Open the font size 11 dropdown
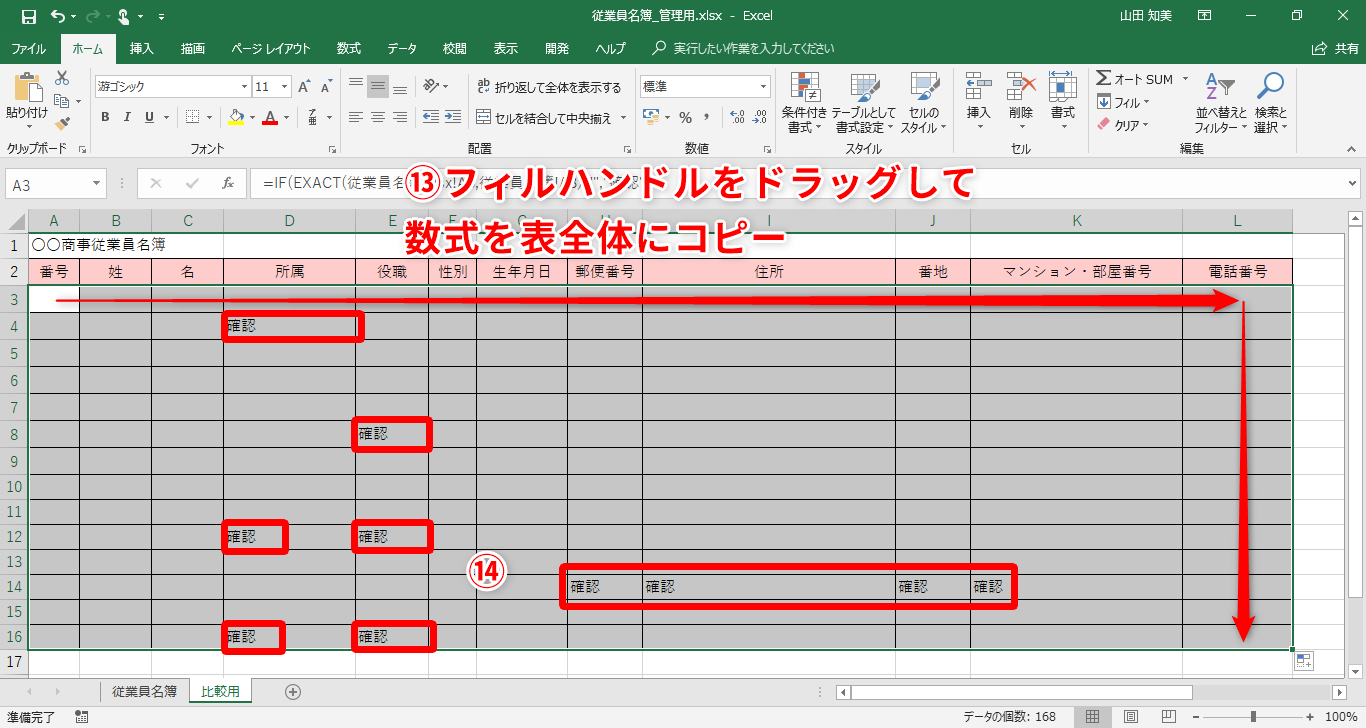The height and width of the screenshot is (728, 1366). pos(285,87)
